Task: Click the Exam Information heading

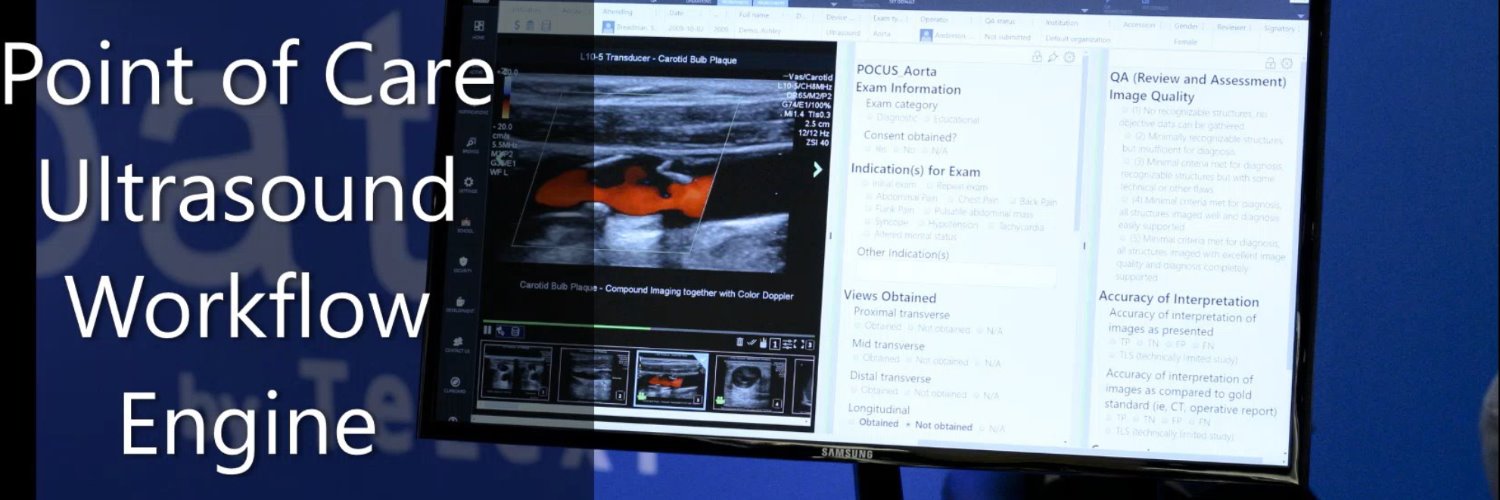Action: (x=908, y=89)
